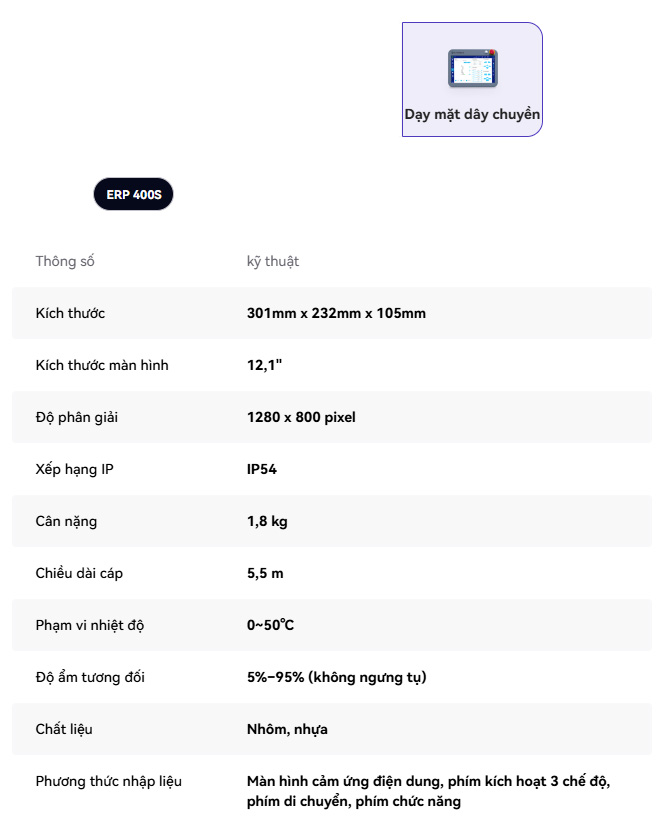Select the ERP 400S tab pill
This screenshot has width=670, height=835.
point(133,195)
